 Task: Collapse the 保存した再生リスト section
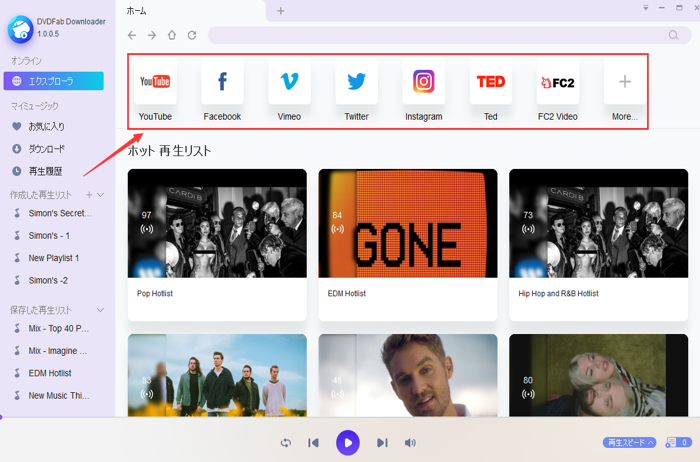point(100,310)
